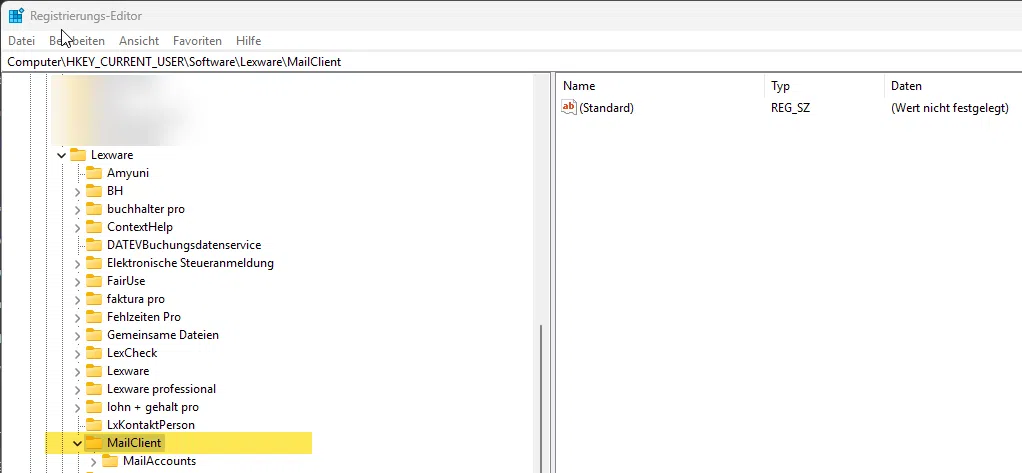Click the Registrierungs-Editor title bar icon
Screen dimensions: 1022x473
tap(16, 16)
